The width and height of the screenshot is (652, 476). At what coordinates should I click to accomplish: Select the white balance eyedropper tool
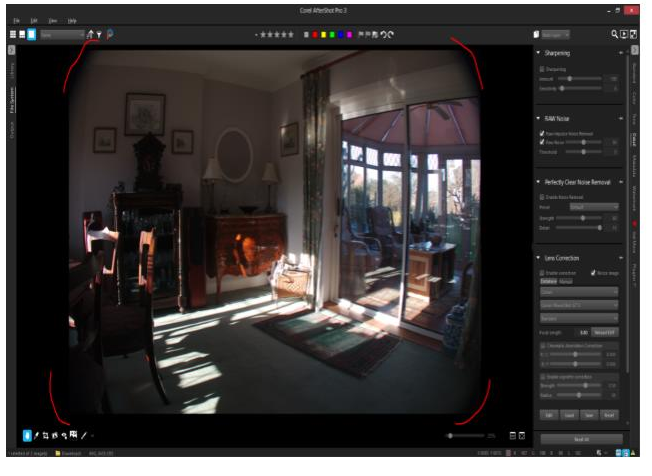[x=36, y=436]
